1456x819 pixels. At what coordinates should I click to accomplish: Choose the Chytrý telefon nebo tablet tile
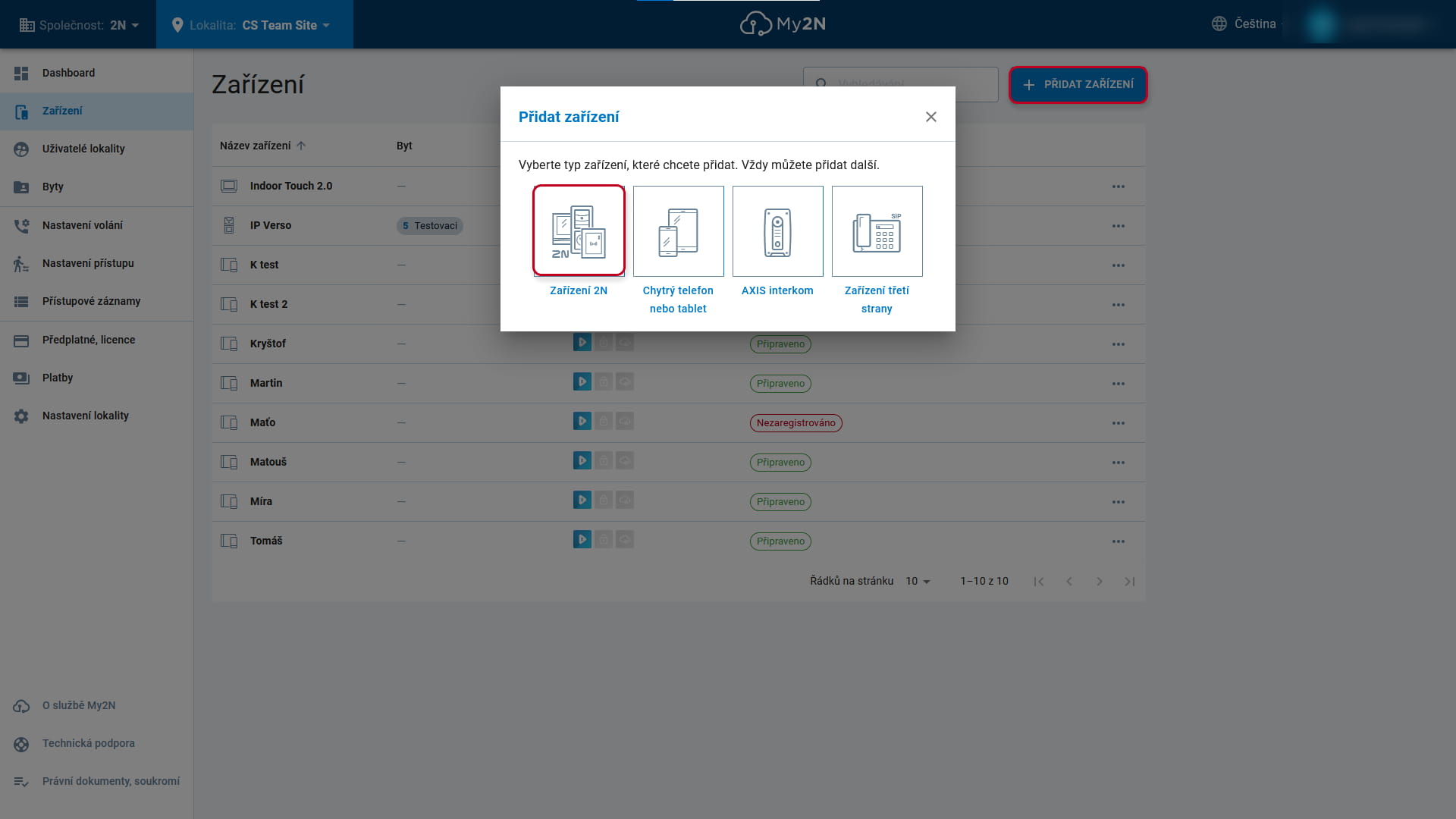(678, 231)
